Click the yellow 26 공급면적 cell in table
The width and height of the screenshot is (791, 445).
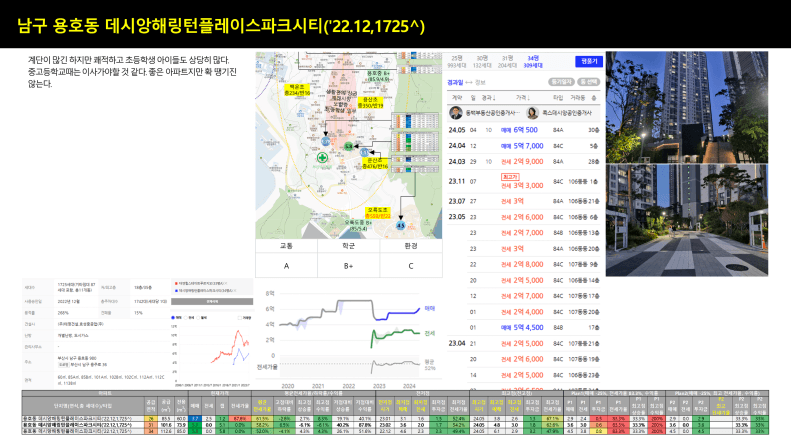(150, 419)
